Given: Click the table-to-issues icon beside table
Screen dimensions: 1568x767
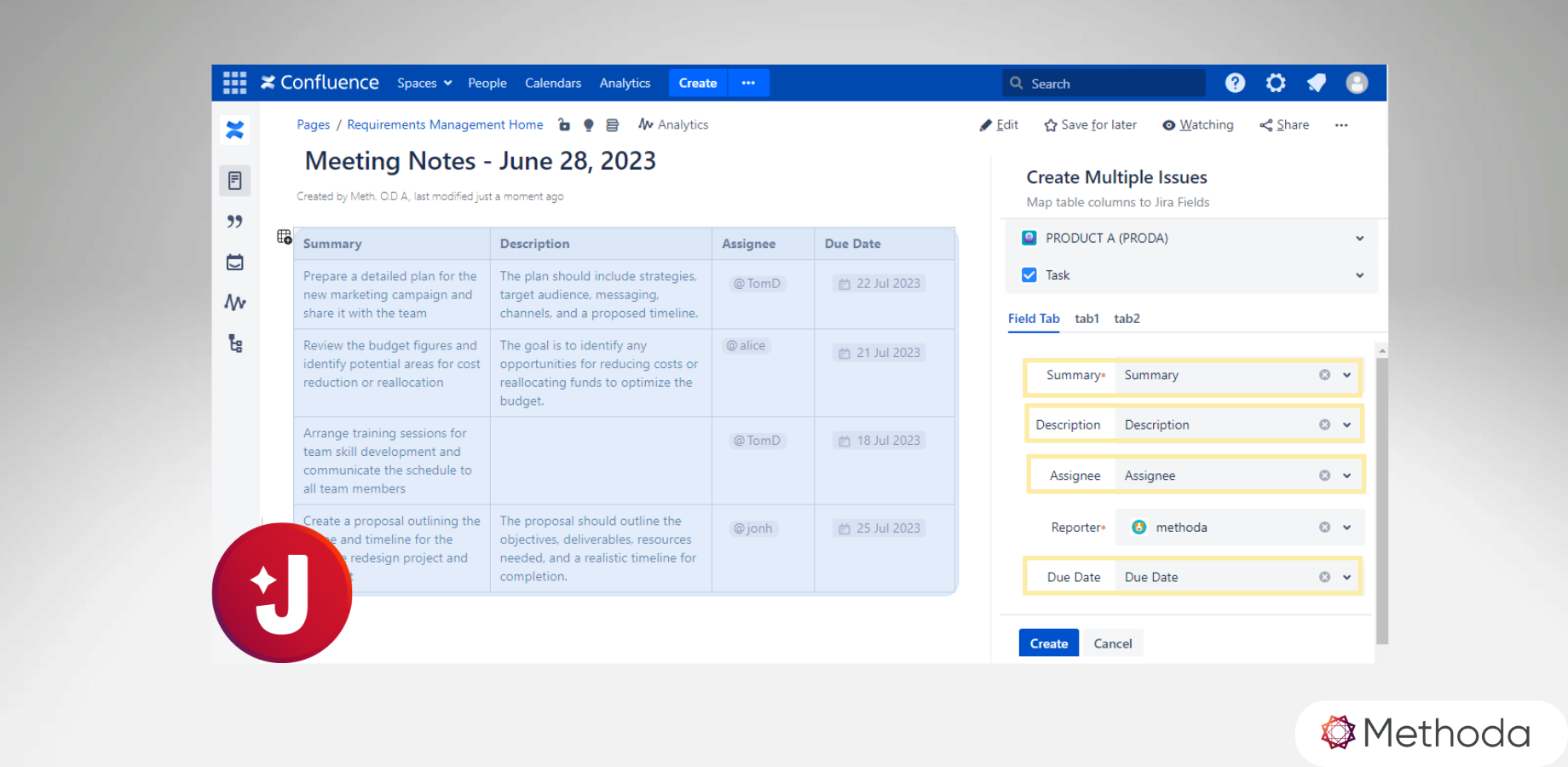Looking at the screenshot, I should (285, 237).
